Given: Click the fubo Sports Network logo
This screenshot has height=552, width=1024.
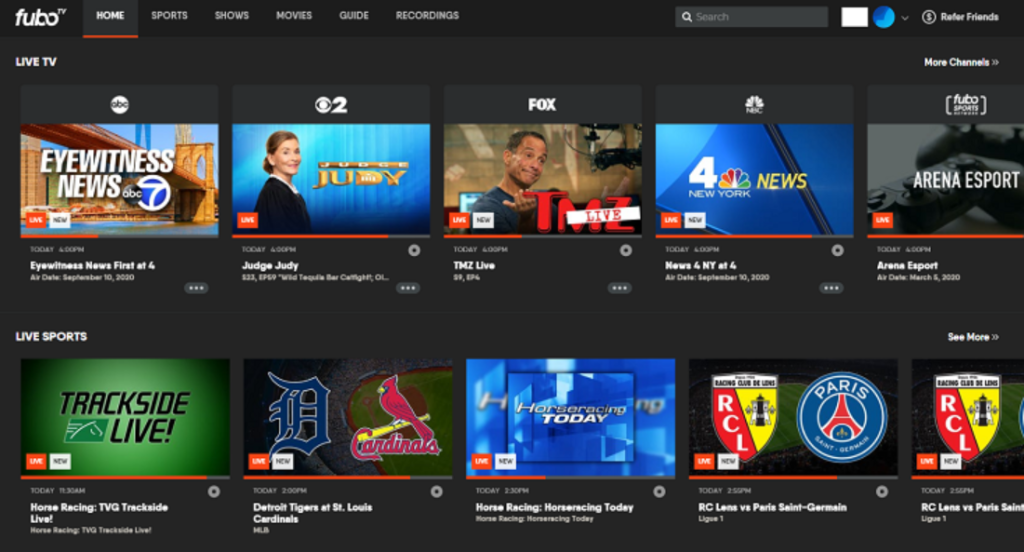Looking at the screenshot, I should (966, 105).
